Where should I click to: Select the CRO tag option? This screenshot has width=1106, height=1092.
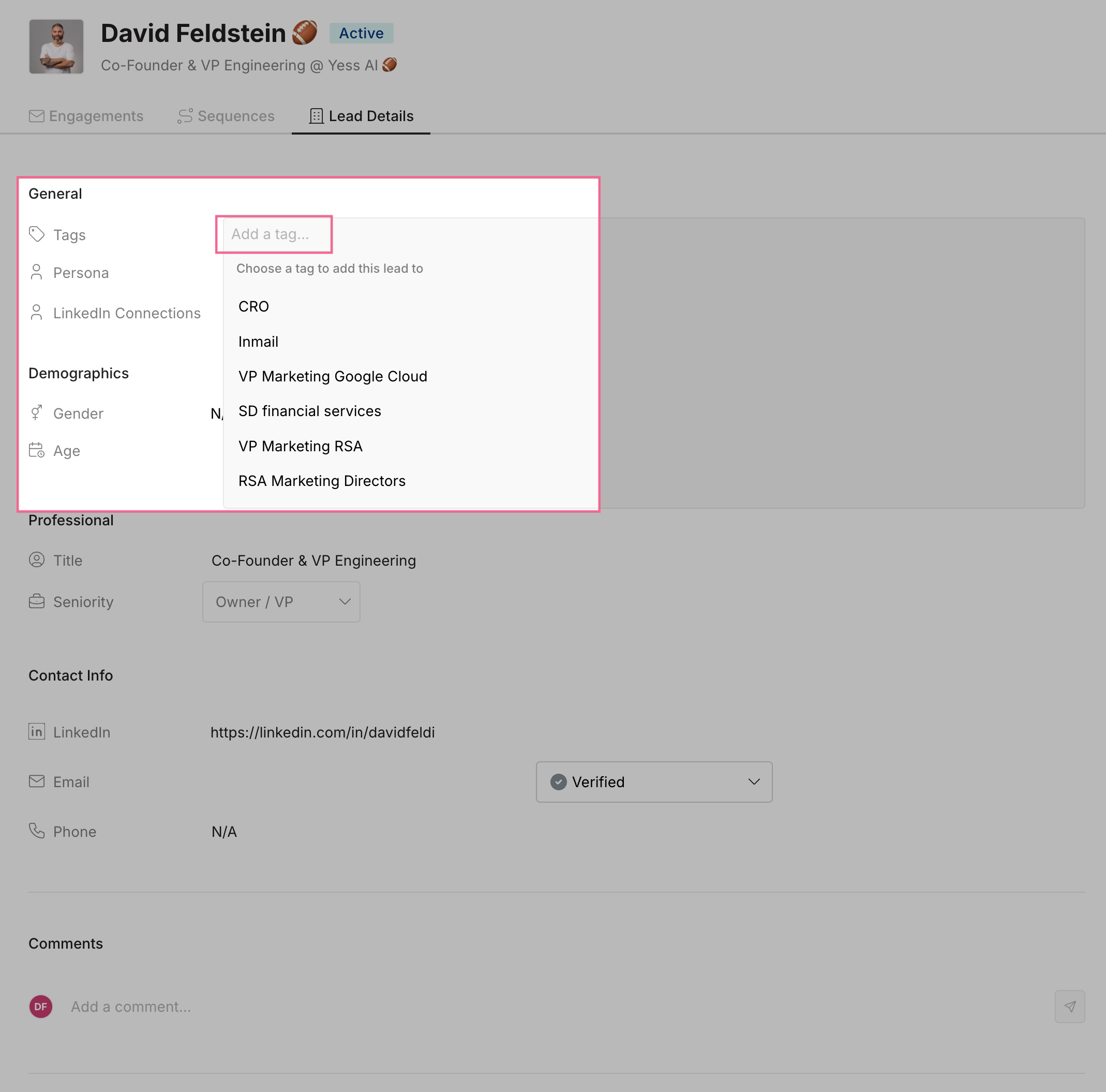pos(253,306)
